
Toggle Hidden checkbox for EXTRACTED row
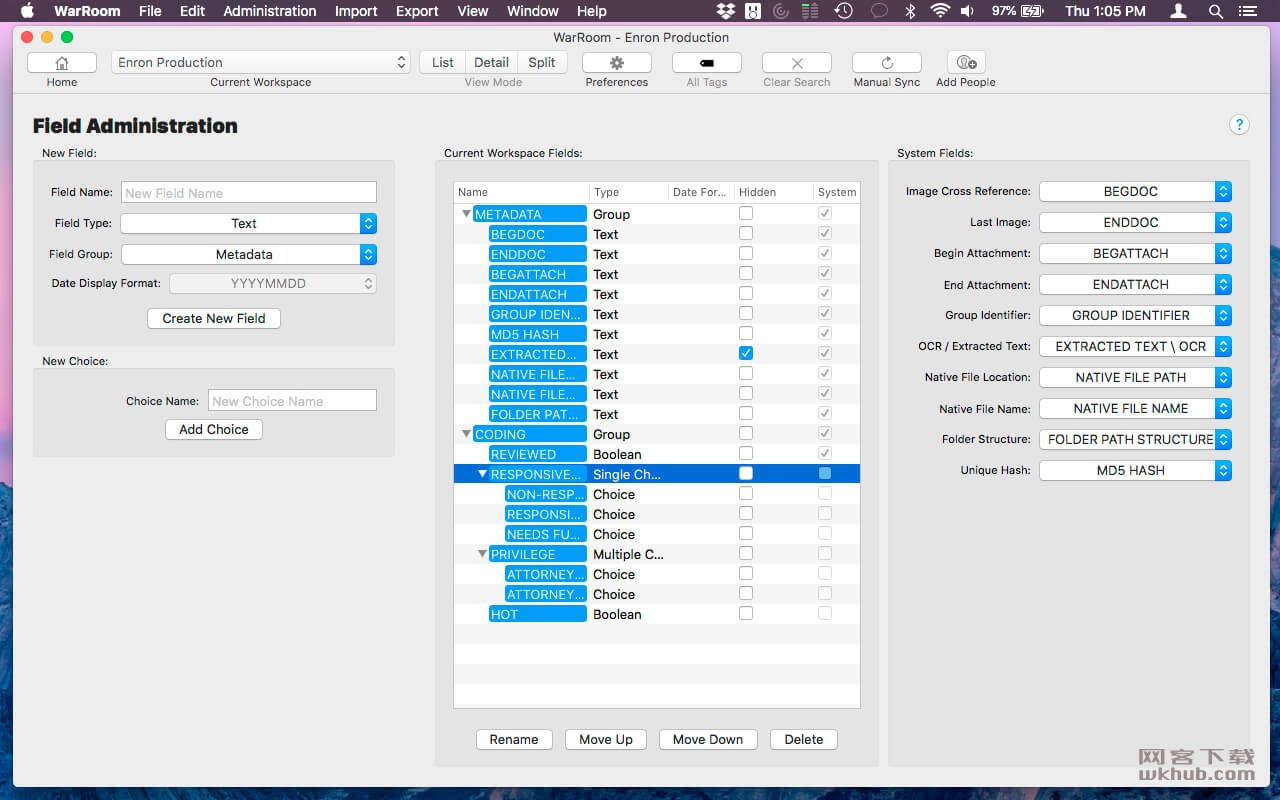pyautogui.click(x=746, y=353)
